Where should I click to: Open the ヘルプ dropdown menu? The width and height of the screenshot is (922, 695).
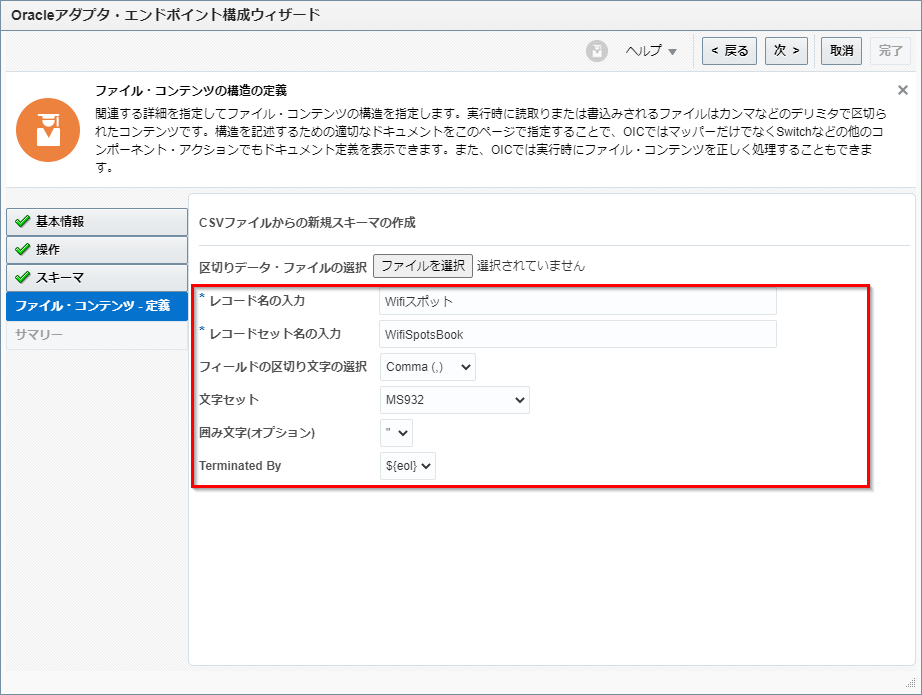pyautogui.click(x=651, y=51)
